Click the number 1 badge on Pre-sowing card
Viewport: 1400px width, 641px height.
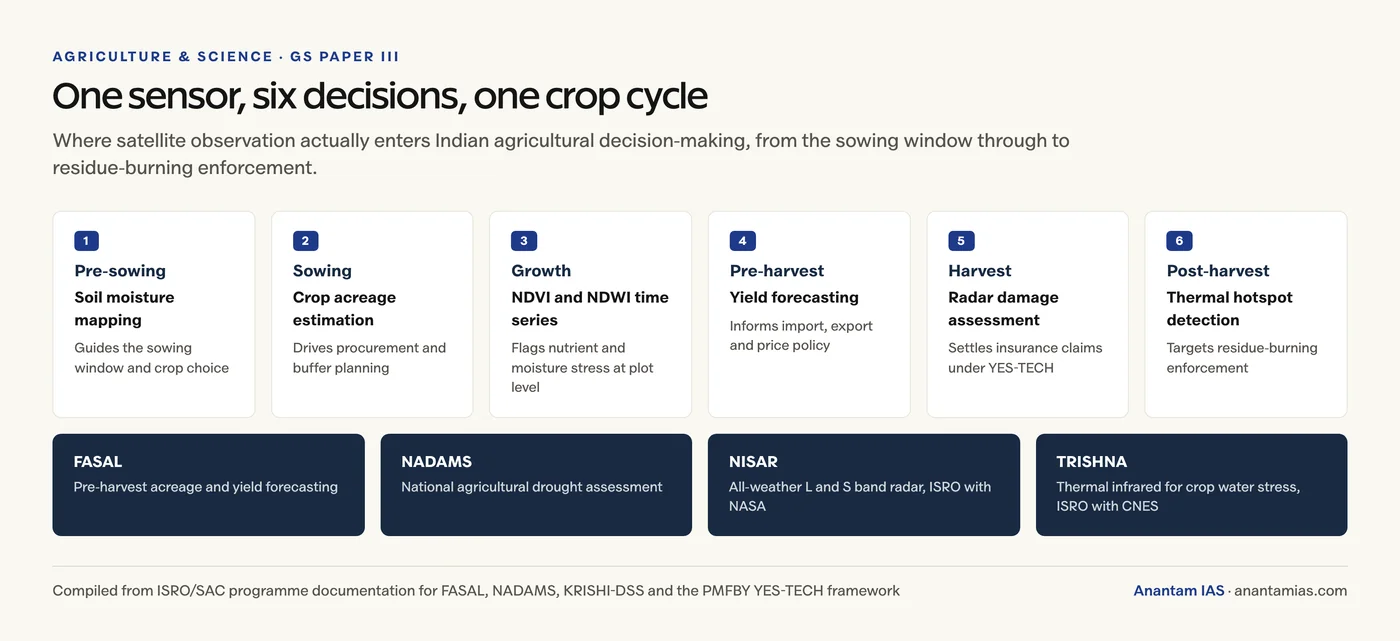point(86,241)
